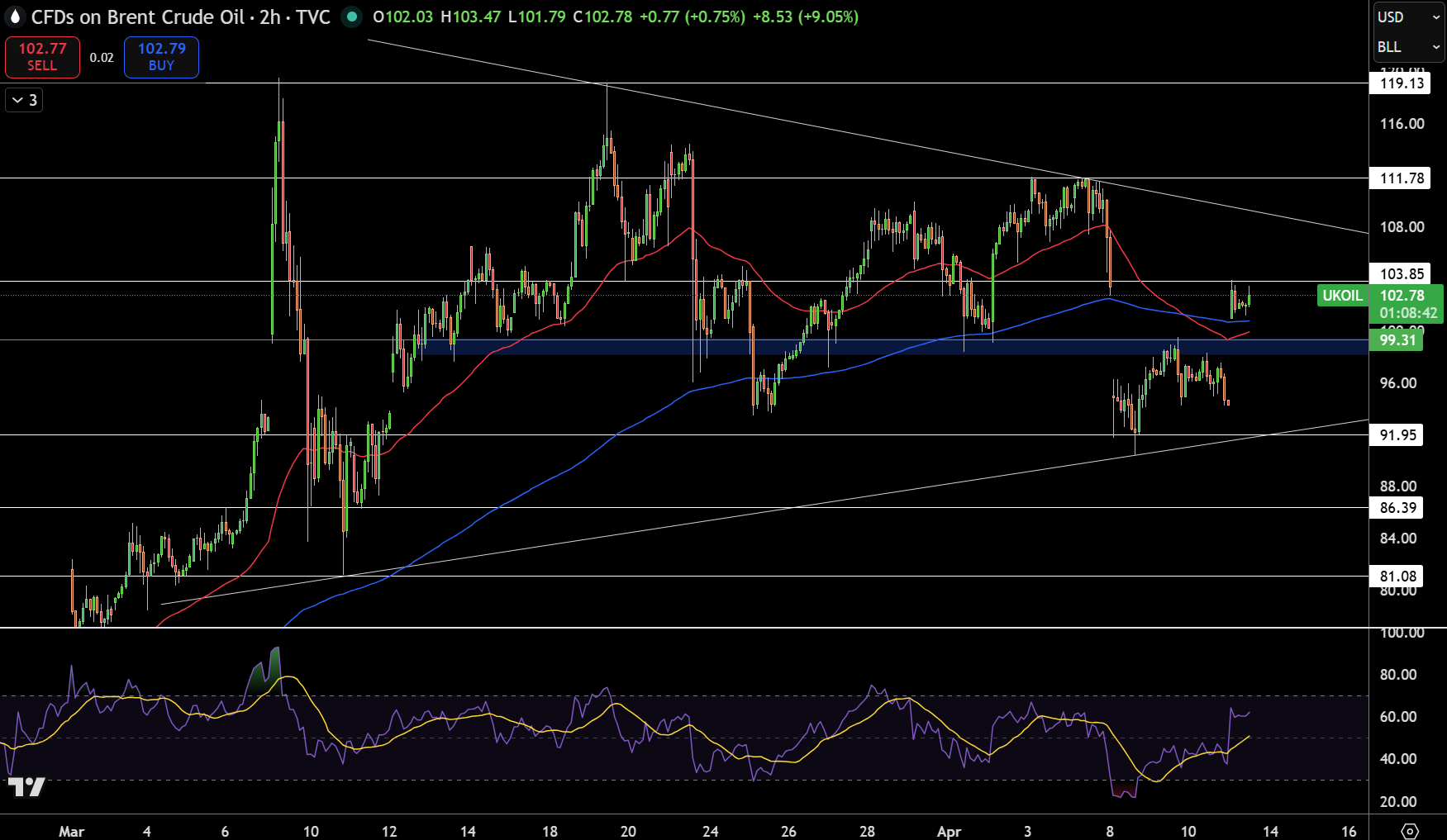Click the green market status dot

tap(352, 17)
